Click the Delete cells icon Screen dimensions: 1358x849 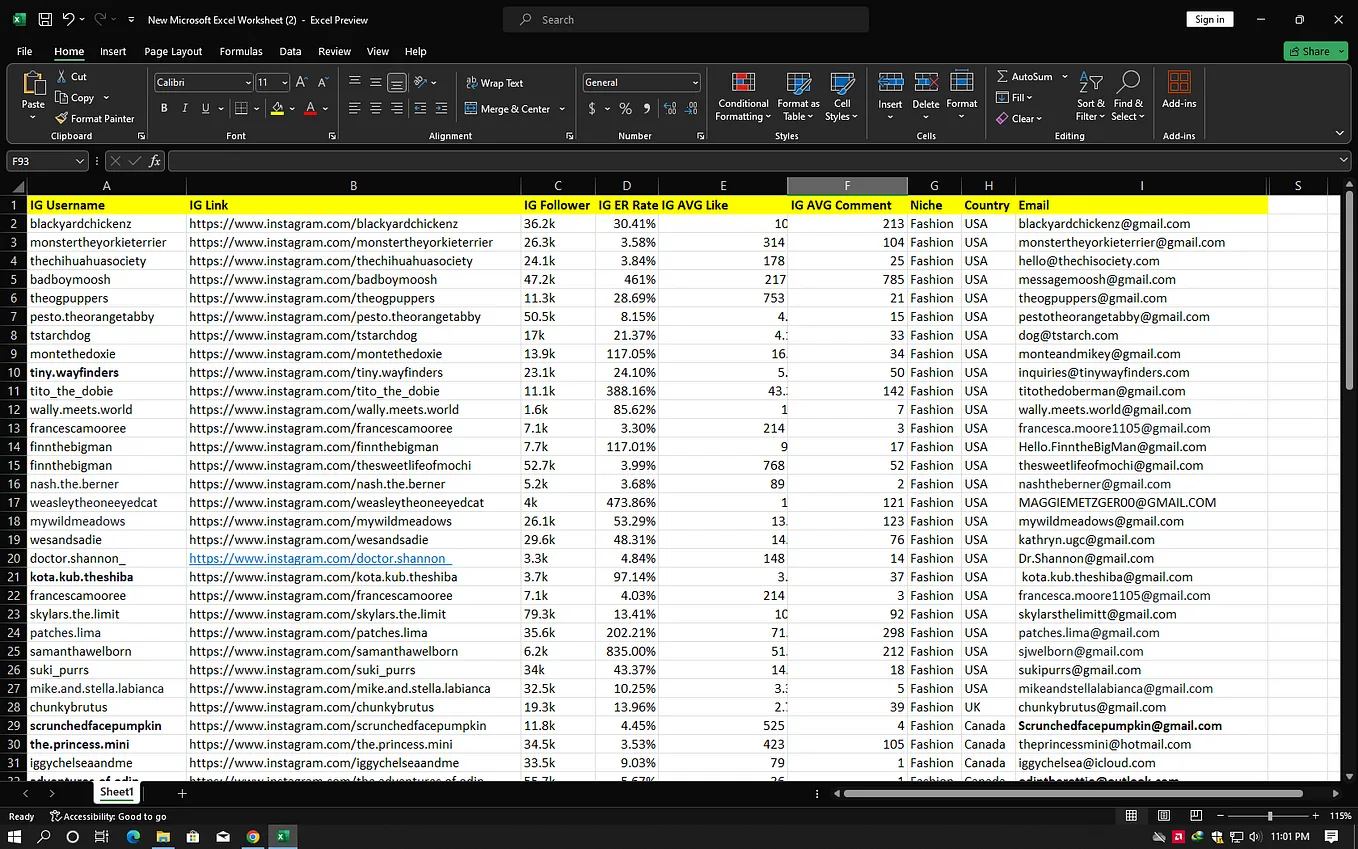click(926, 84)
